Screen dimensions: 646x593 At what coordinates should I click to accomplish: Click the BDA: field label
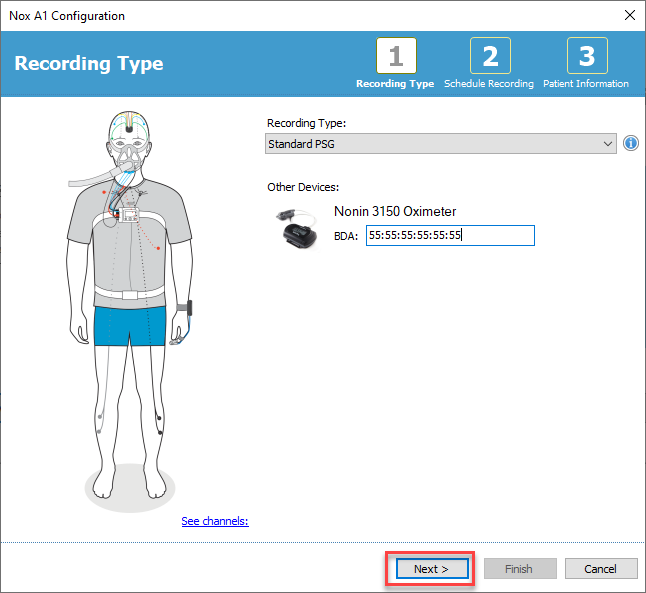click(x=346, y=236)
